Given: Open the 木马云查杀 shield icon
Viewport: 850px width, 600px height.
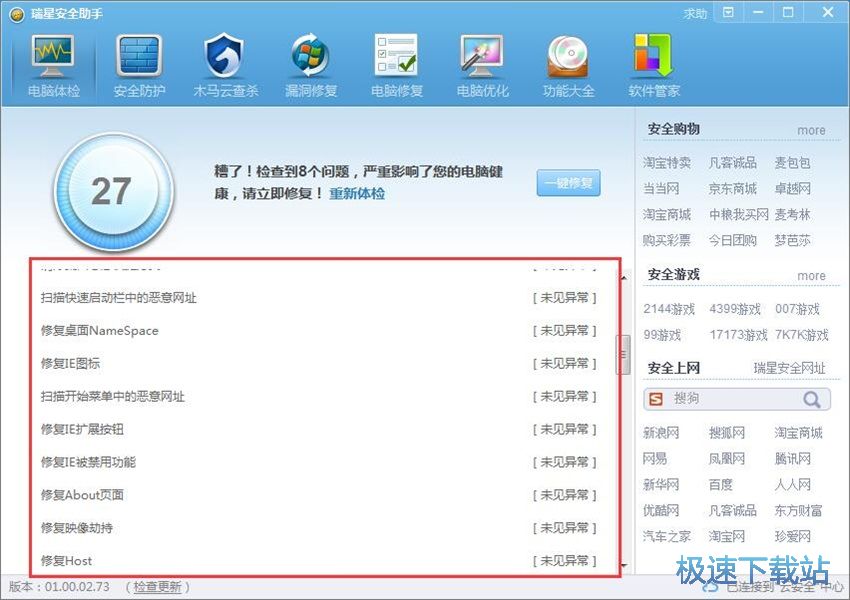Looking at the screenshot, I should tap(225, 56).
